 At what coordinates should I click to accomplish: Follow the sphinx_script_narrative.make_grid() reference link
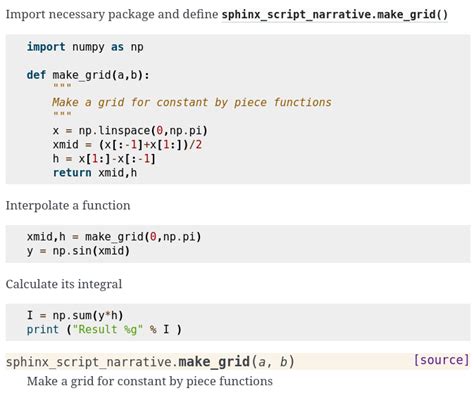point(335,15)
